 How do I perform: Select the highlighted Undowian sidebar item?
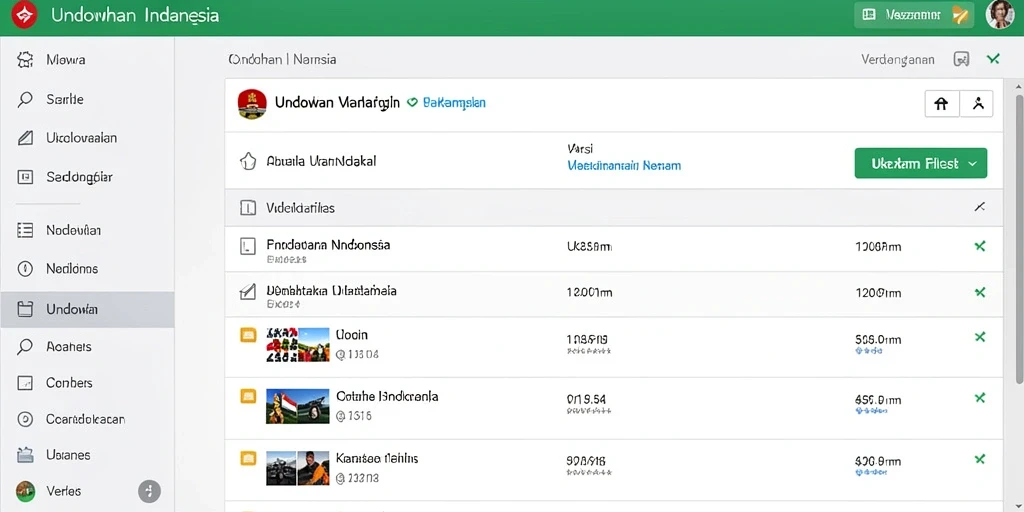[87, 309]
